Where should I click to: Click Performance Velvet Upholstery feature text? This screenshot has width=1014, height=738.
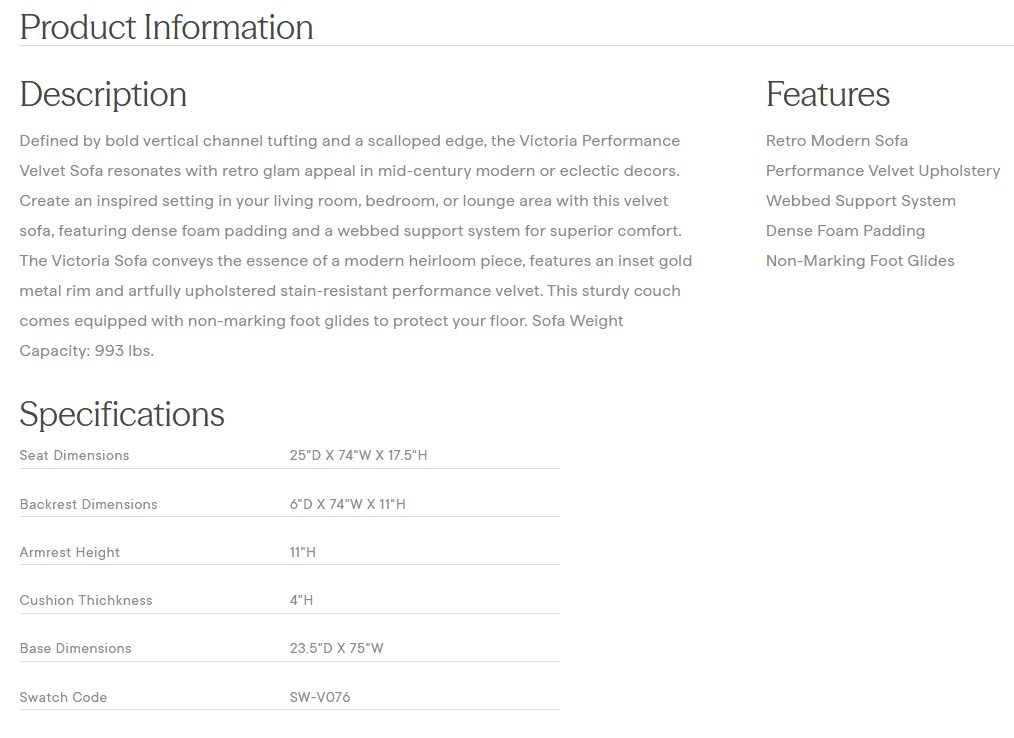click(882, 171)
